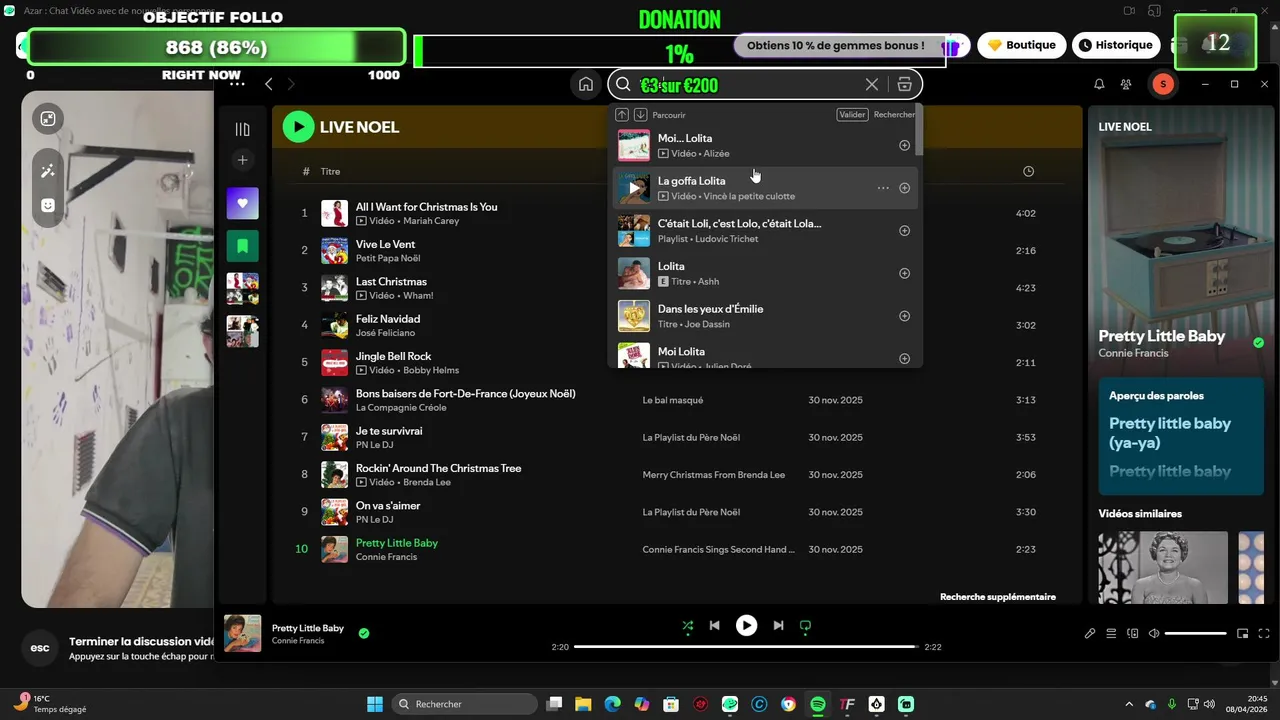Enter fullscreen icon in player bar
1280x720 pixels.
point(1264,634)
